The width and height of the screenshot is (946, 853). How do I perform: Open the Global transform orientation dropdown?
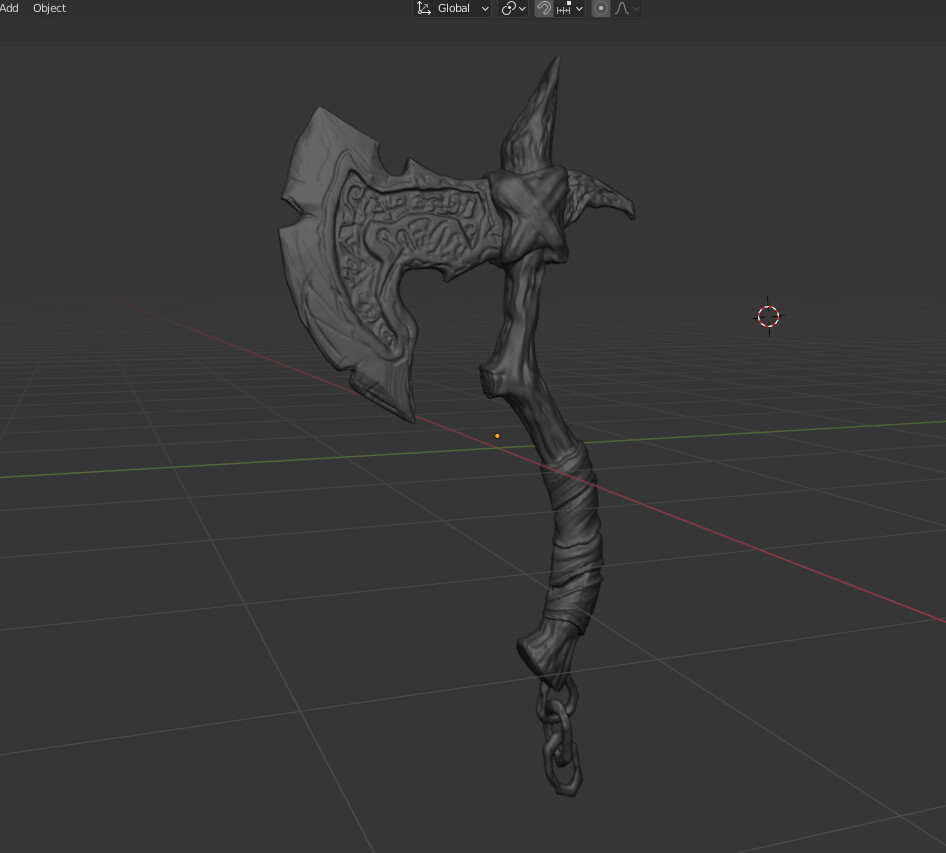[x=460, y=8]
